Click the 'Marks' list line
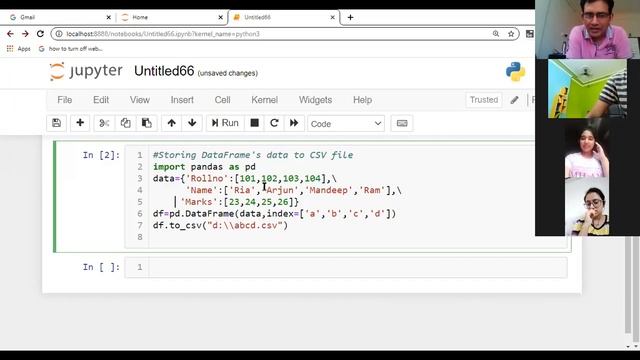 pyautogui.click(x=240, y=202)
